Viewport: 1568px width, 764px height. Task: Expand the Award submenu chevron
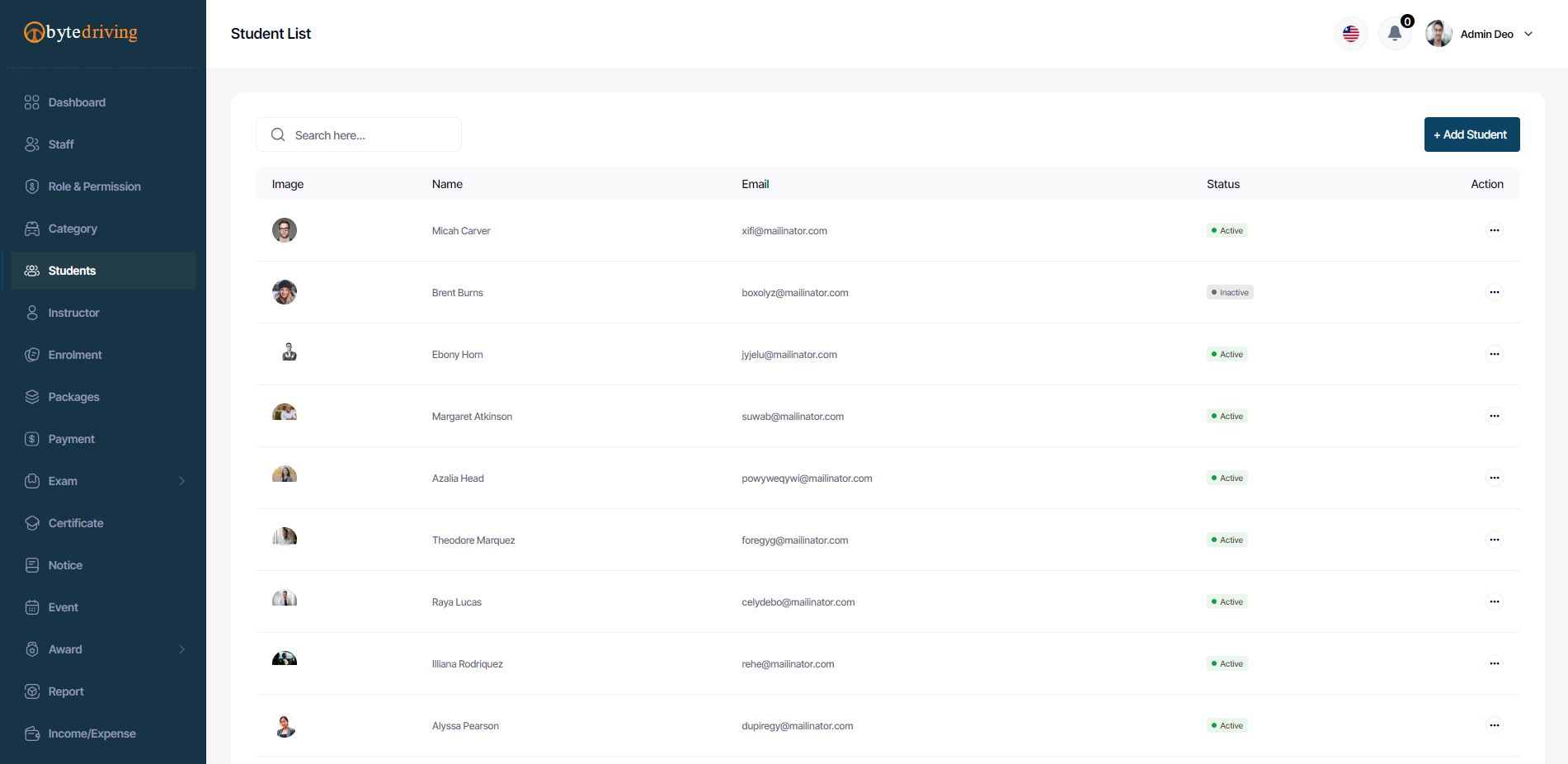click(181, 649)
